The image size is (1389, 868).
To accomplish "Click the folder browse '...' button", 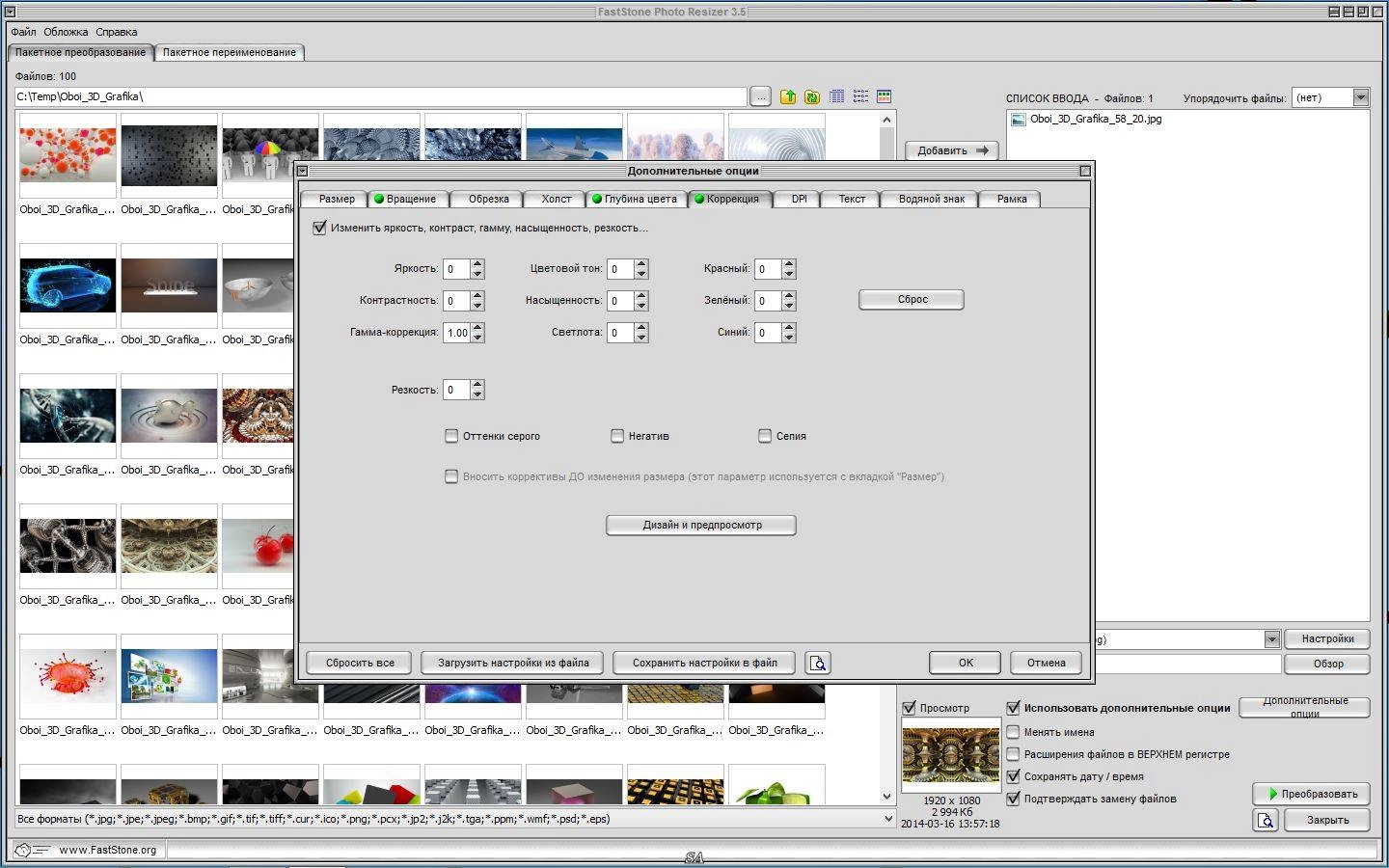I will tap(760, 96).
